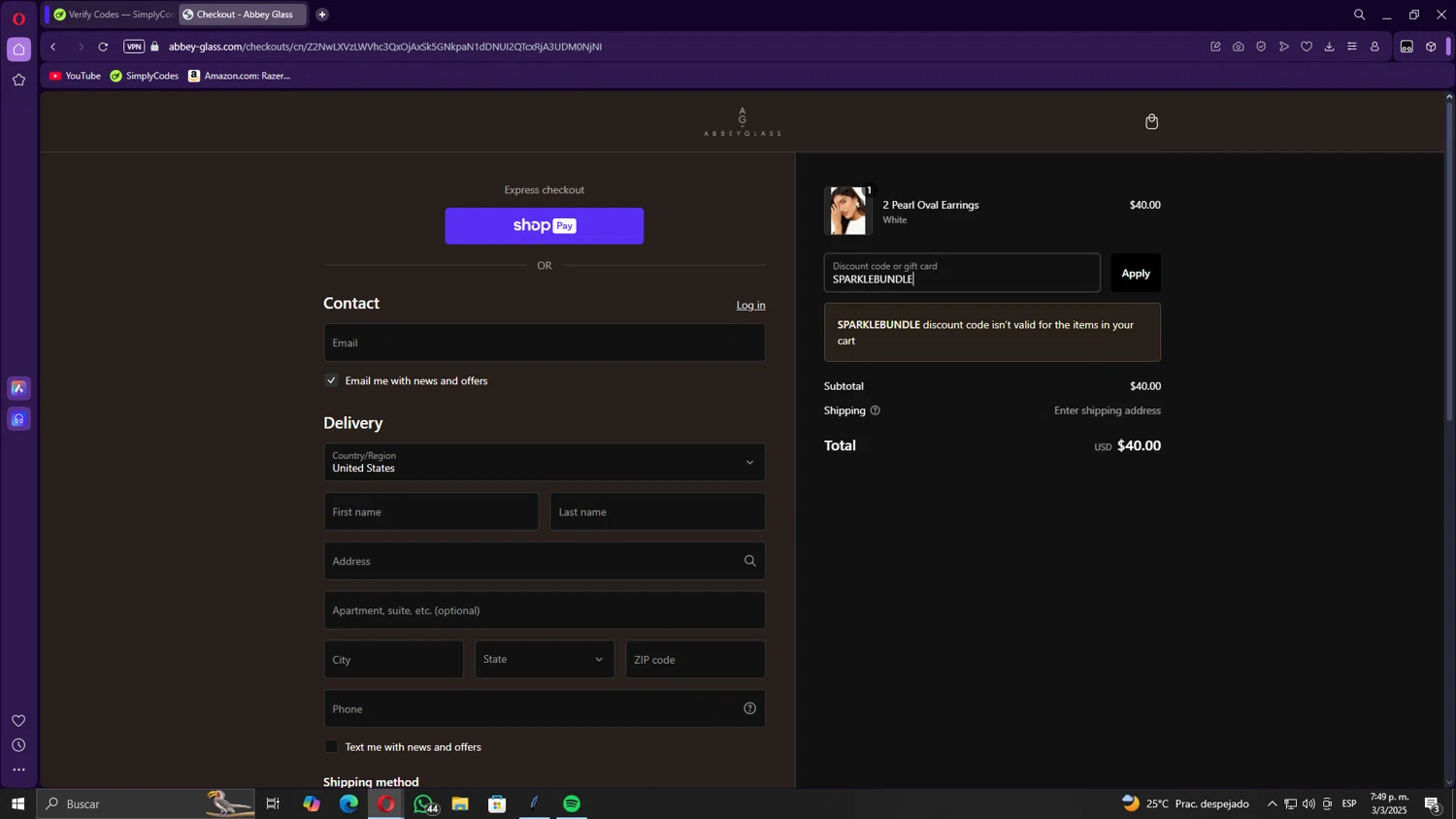This screenshot has height=819, width=1456.
Task: Go back to the previous page
Action: [53, 47]
